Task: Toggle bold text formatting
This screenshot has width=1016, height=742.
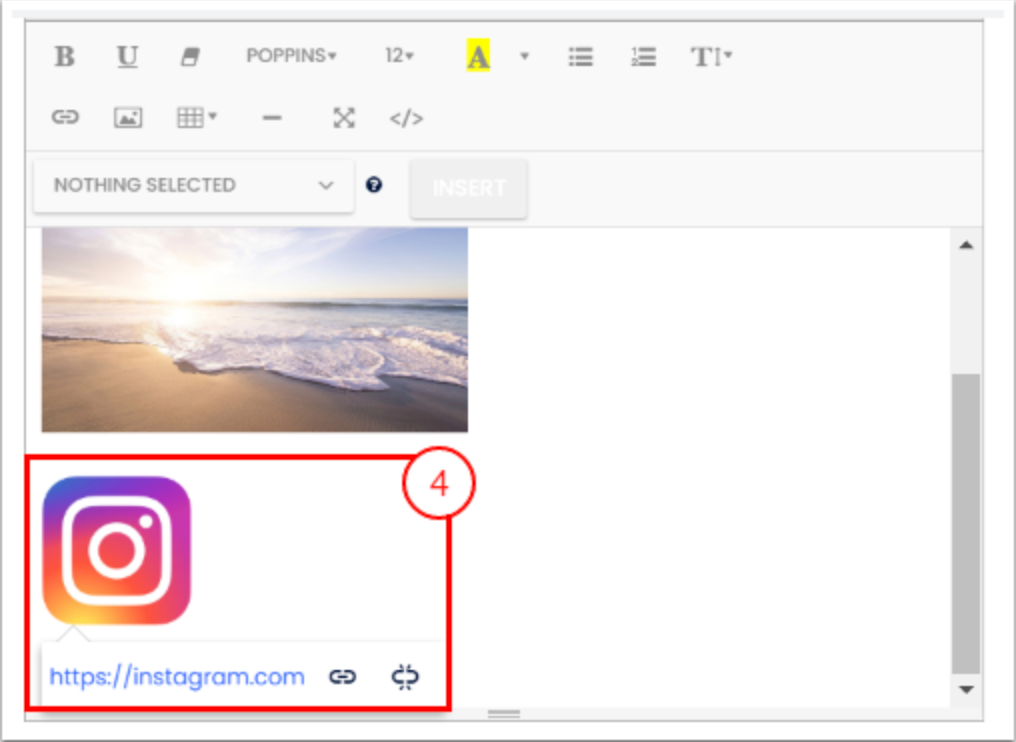Action: [64, 56]
